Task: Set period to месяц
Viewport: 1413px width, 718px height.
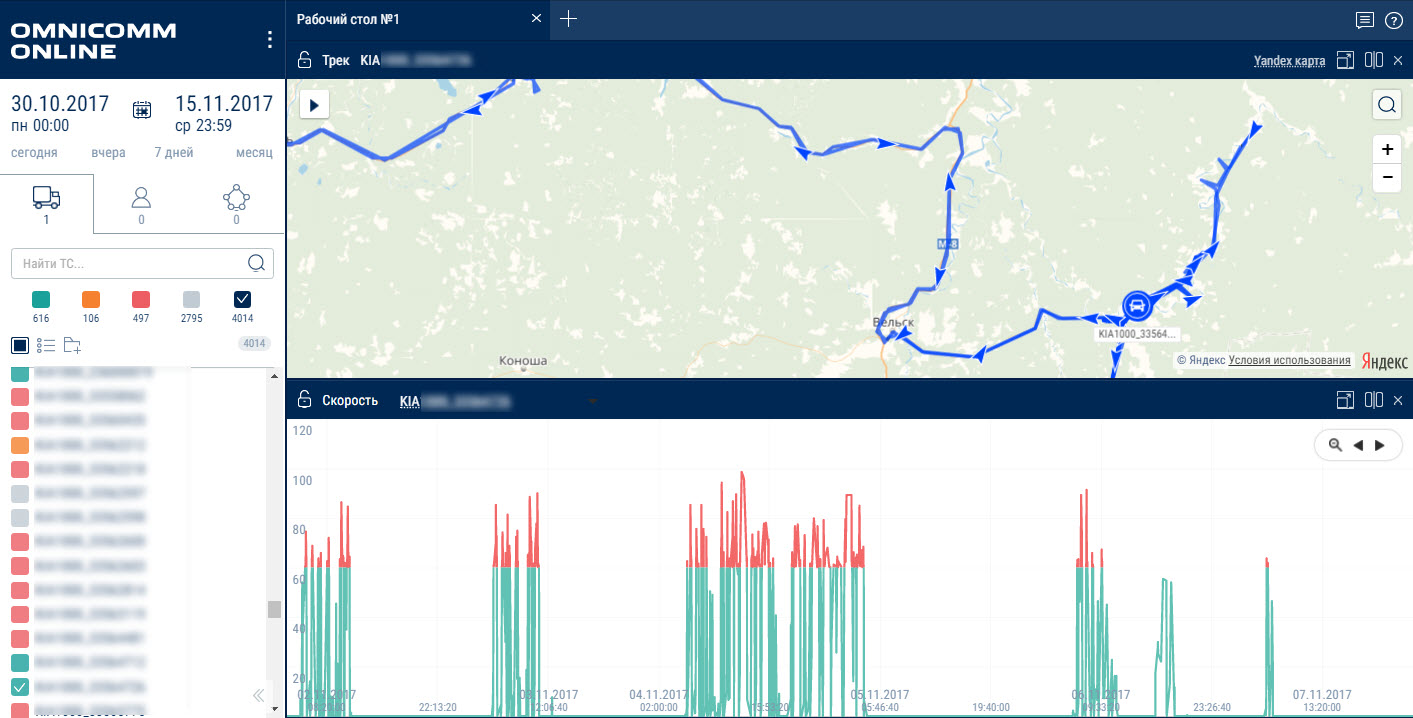Action: point(254,153)
